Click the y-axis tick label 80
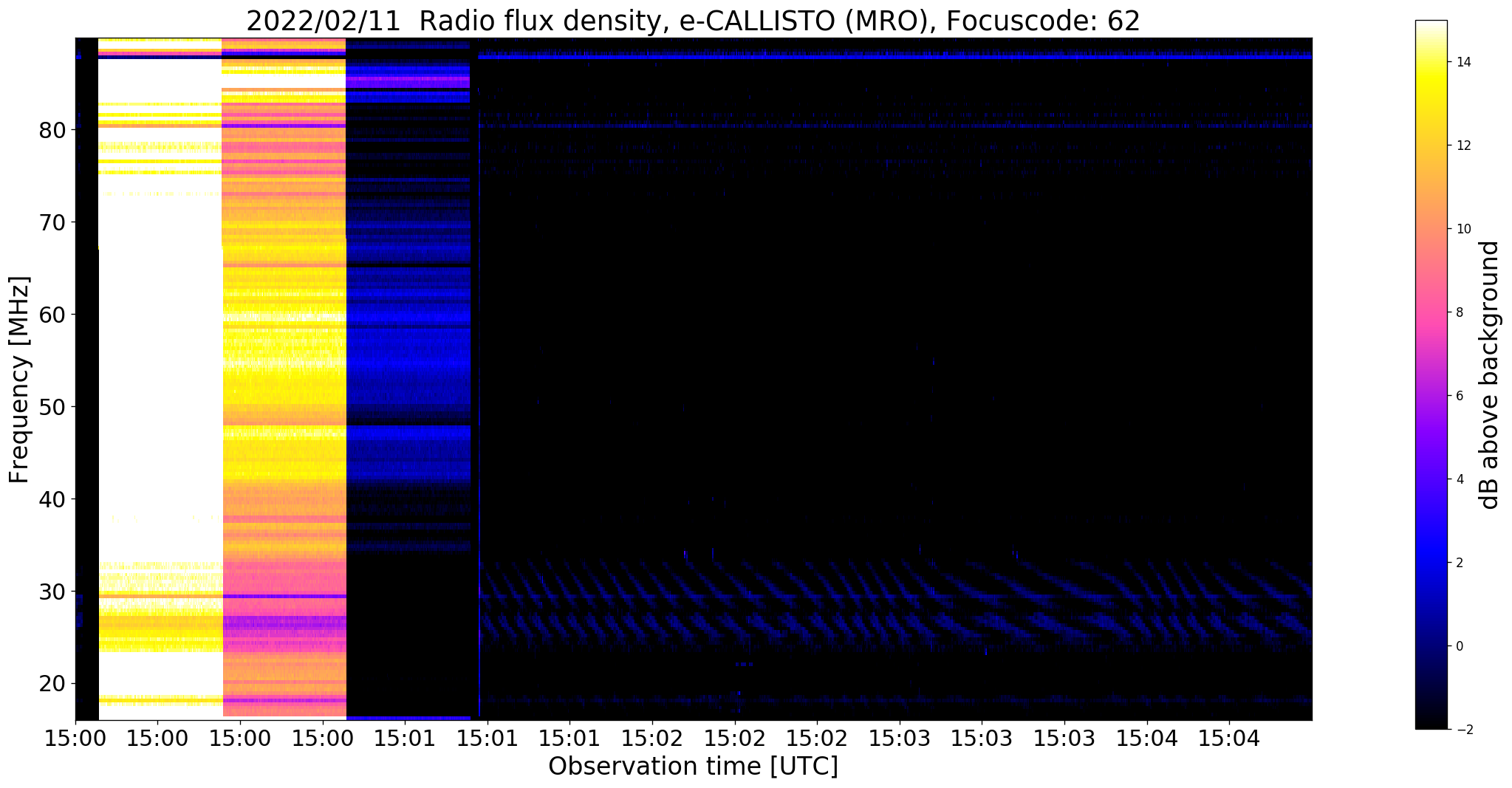 point(53,130)
